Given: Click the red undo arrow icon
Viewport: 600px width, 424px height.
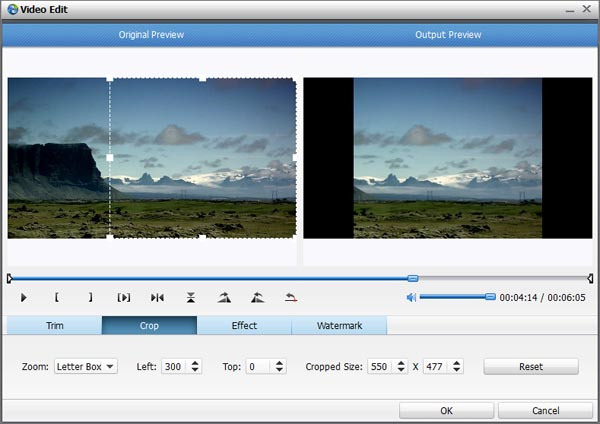Looking at the screenshot, I should click(x=291, y=297).
